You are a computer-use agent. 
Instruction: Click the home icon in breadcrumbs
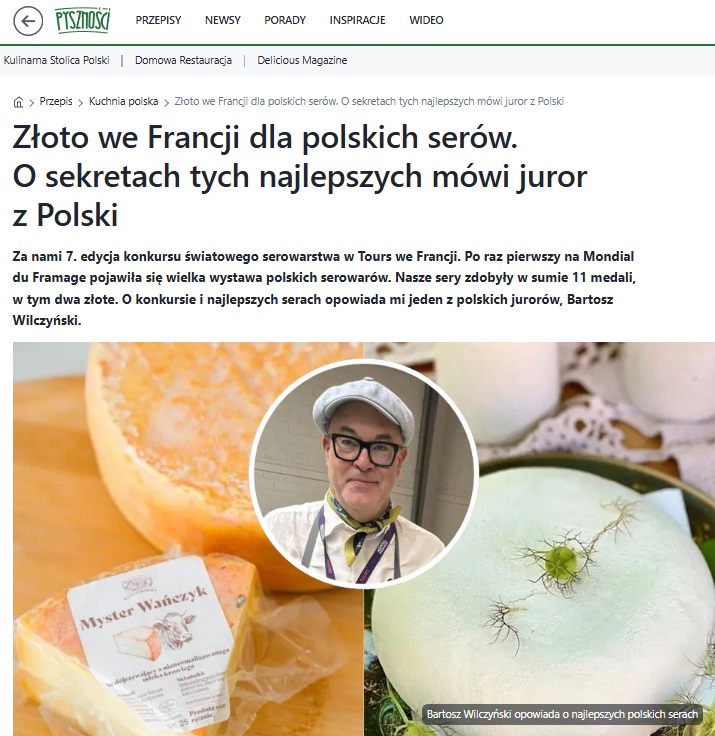pos(18,102)
